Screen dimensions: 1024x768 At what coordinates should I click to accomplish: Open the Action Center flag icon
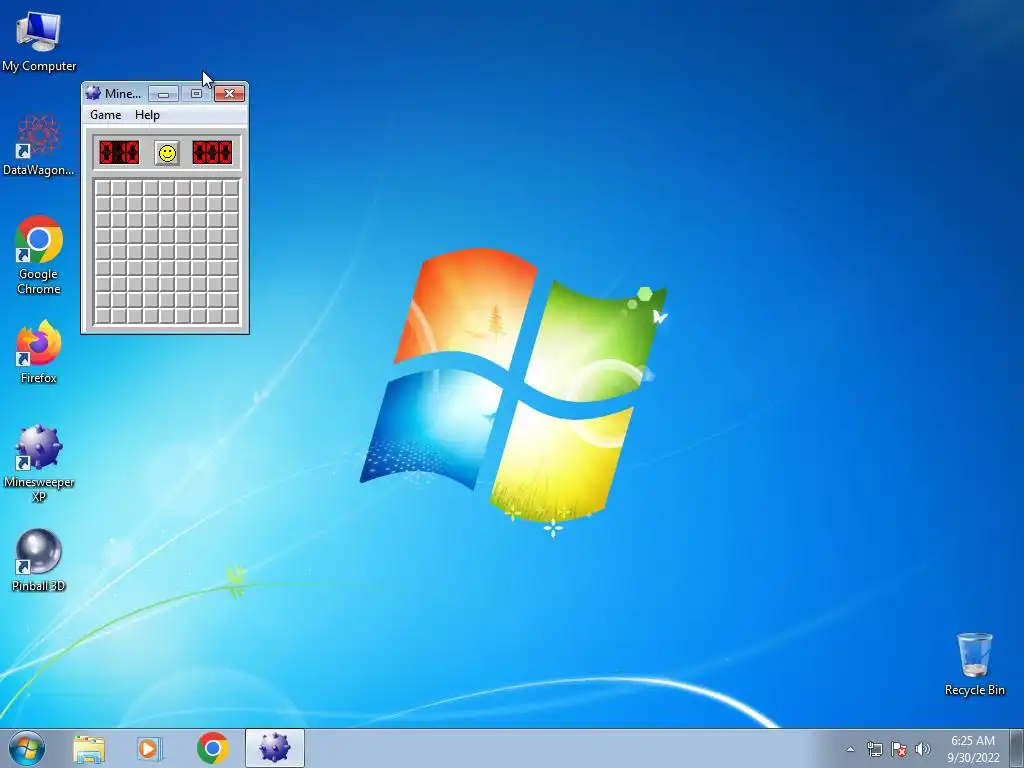[899, 749]
